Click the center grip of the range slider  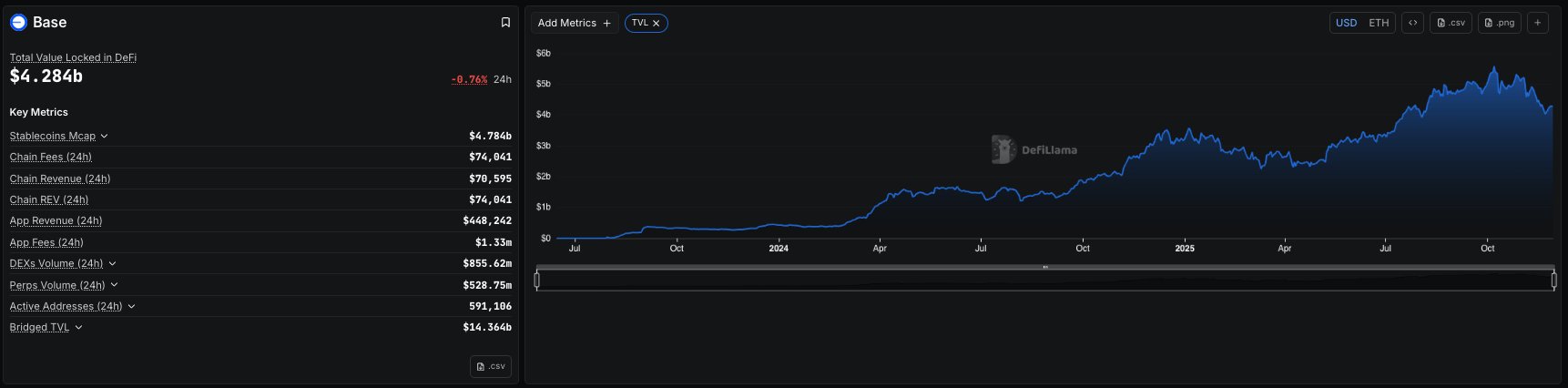(x=1045, y=267)
